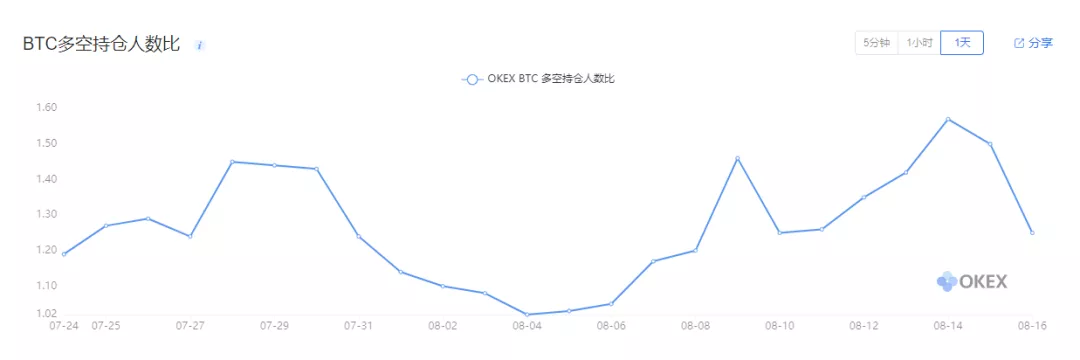Screen dimensions: 1080x360
Task: Click the lowest data point at 08-04
Action: click(527, 315)
